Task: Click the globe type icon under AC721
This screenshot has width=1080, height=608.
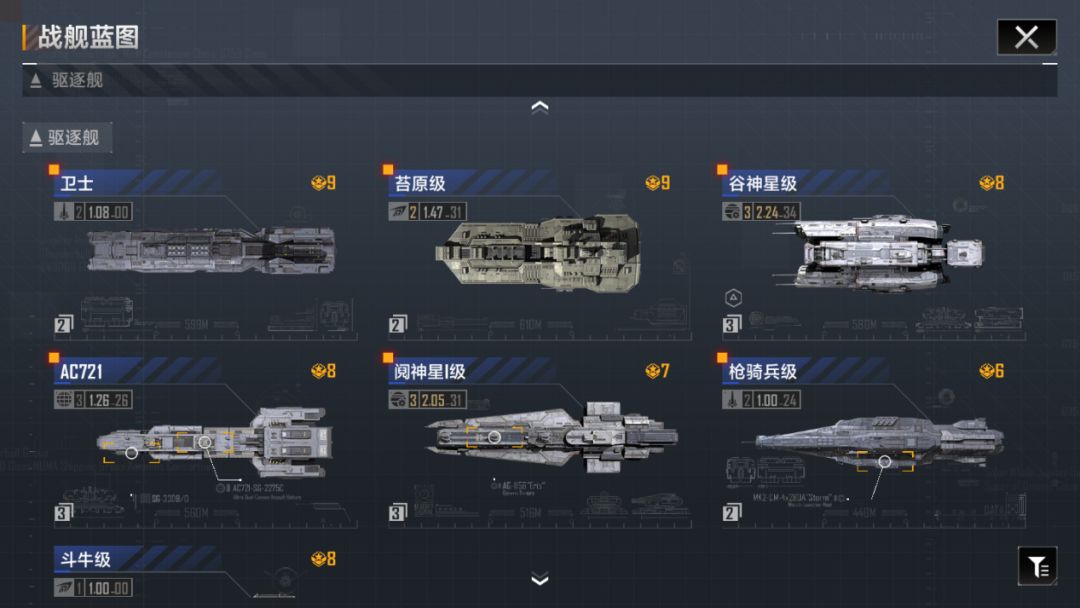Action: (63, 400)
